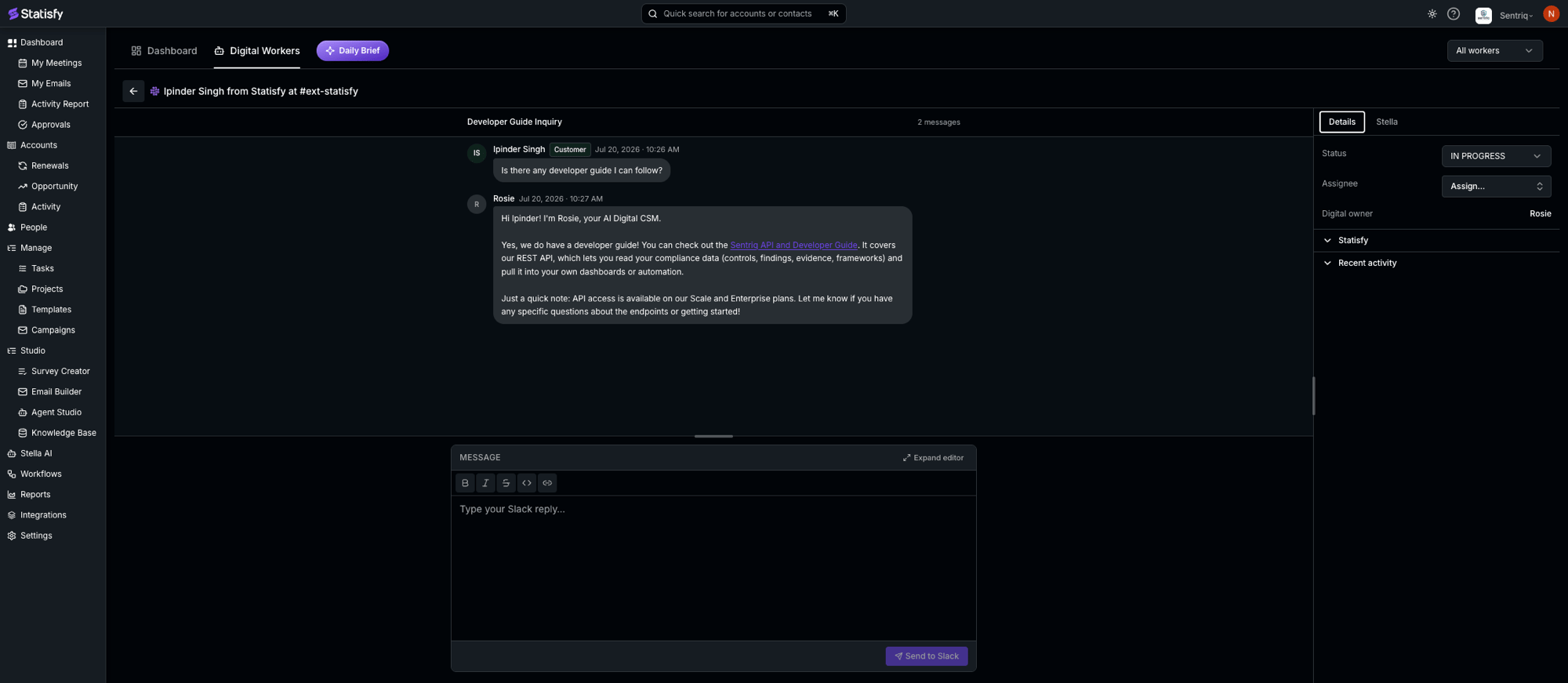Open Activity under Accounts in sidebar

point(45,207)
